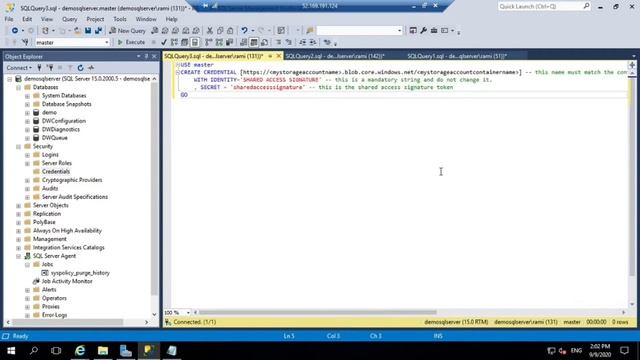Click the SSMS taskbar icon
This screenshot has width=640, height=360.
pos(149,351)
